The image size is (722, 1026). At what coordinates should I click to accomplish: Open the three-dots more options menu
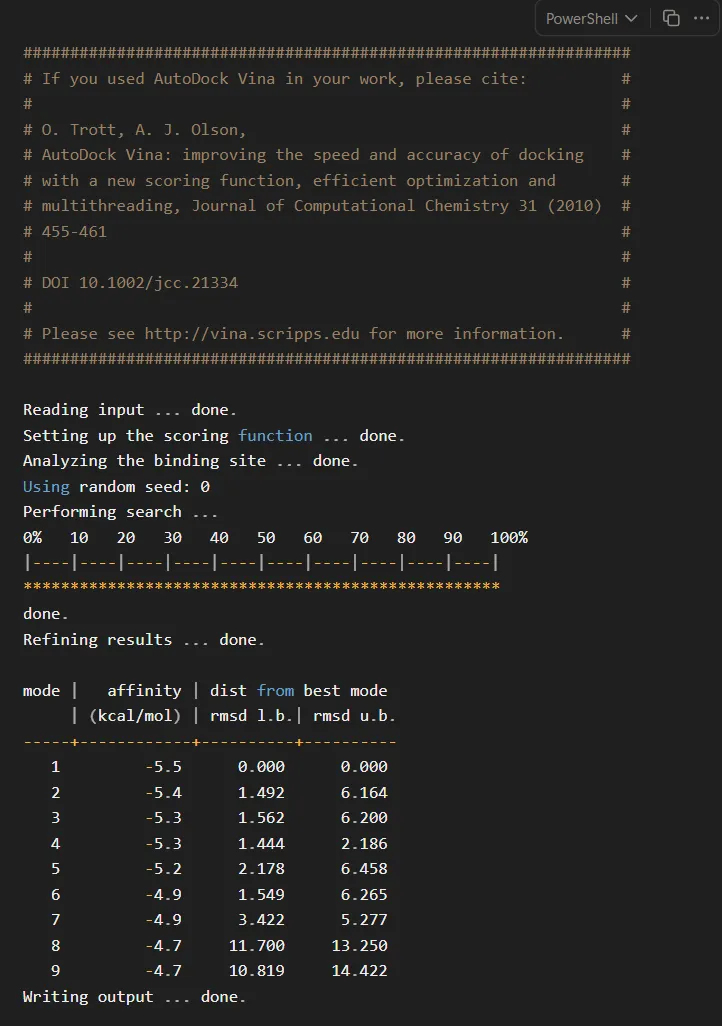(702, 18)
